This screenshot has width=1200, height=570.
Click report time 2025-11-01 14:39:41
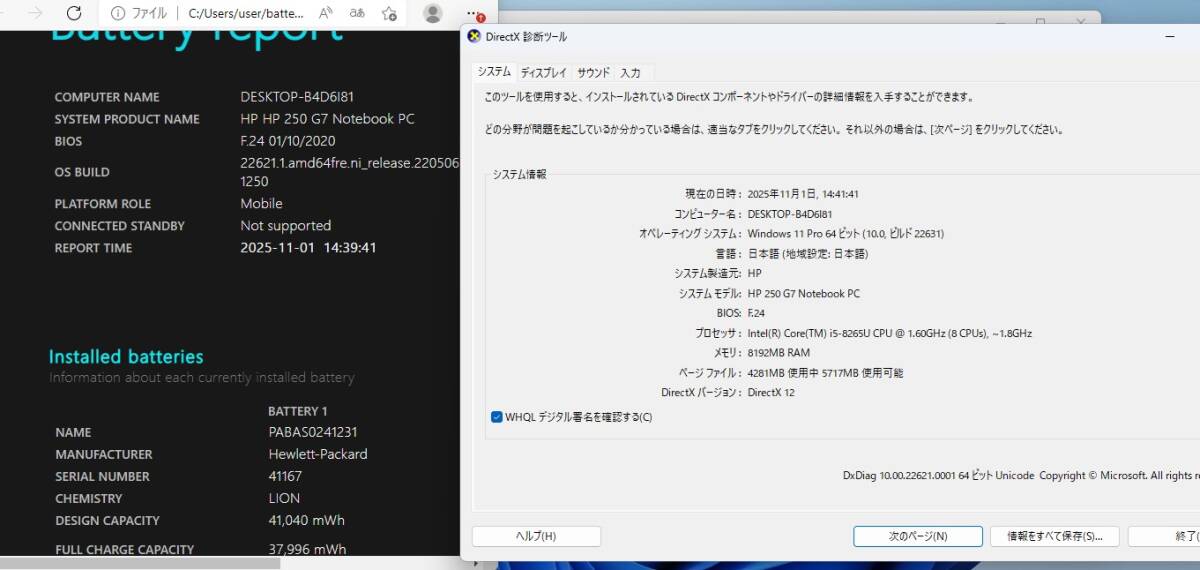tap(308, 247)
